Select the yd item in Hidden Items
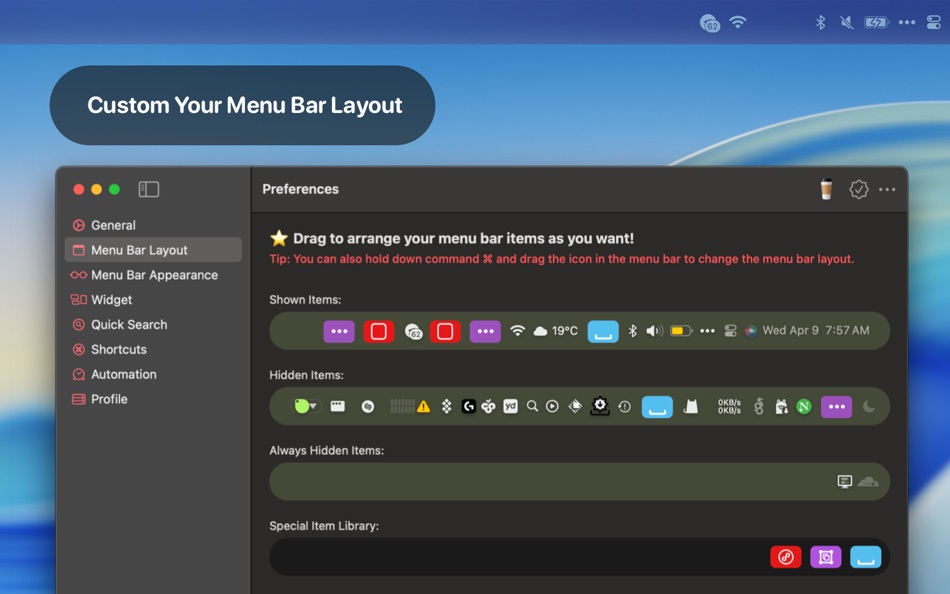The height and width of the screenshot is (594, 950). pos(511,406)
